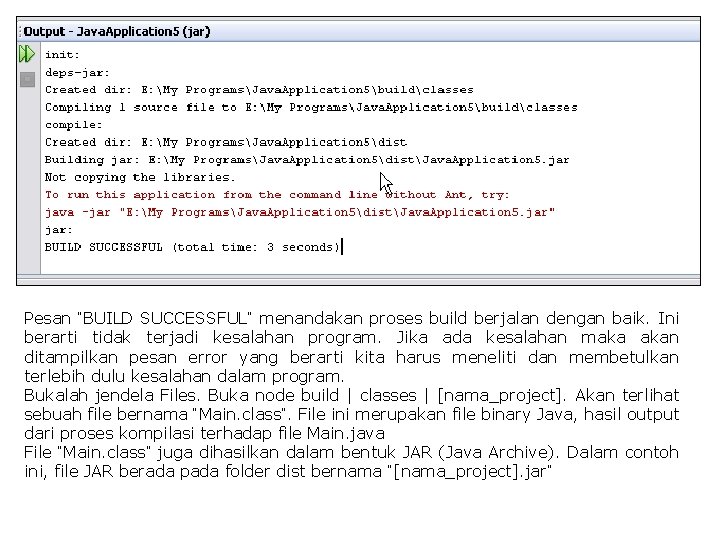The width and height of the screenshot is (720, 540).
Task: Click the 'Compiling 1 source file' line
Action: [x=311, y=107]
